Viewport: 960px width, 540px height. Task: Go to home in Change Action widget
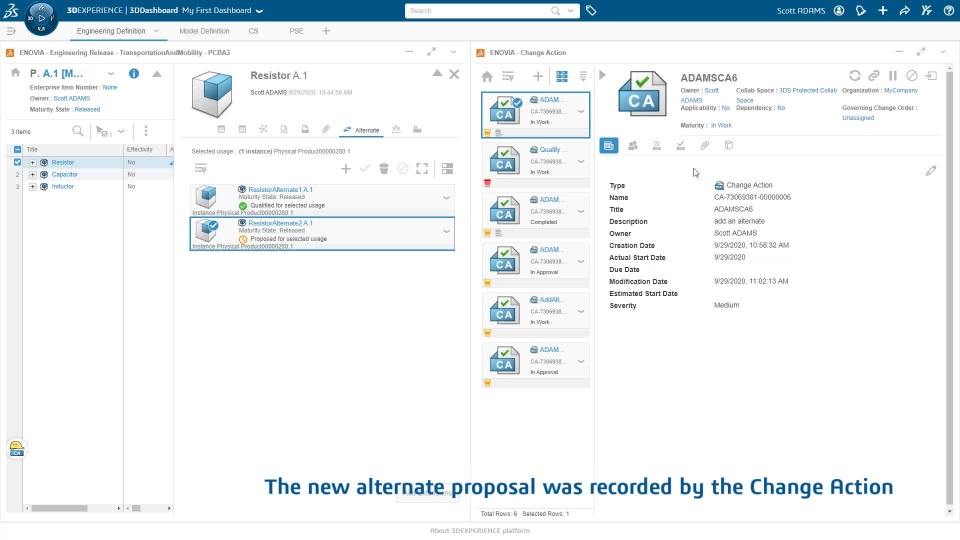pyautogui.click(x=487, y=77)
